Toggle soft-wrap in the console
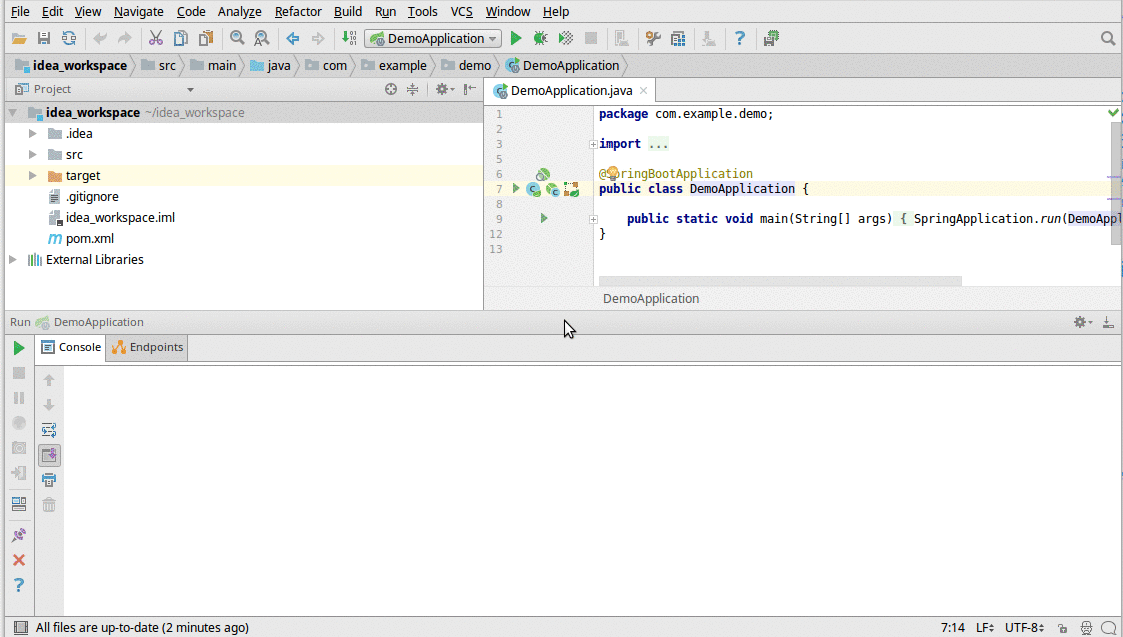 (49, 430)
